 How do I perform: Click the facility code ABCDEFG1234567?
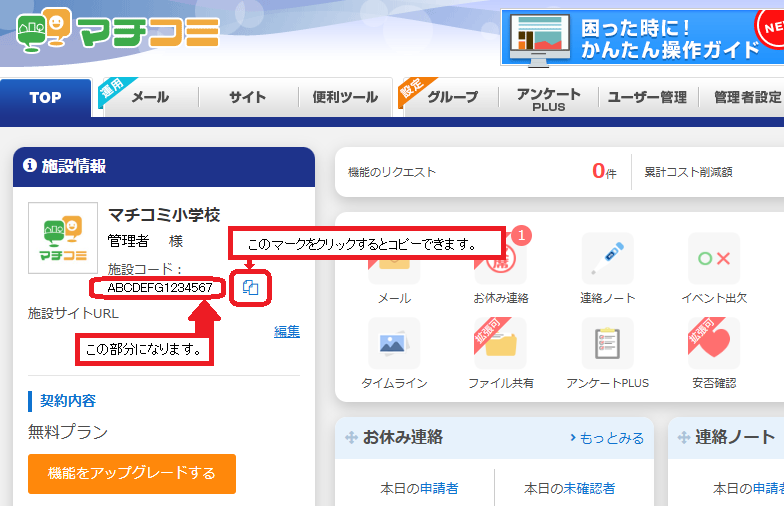(x=159, y=288)
